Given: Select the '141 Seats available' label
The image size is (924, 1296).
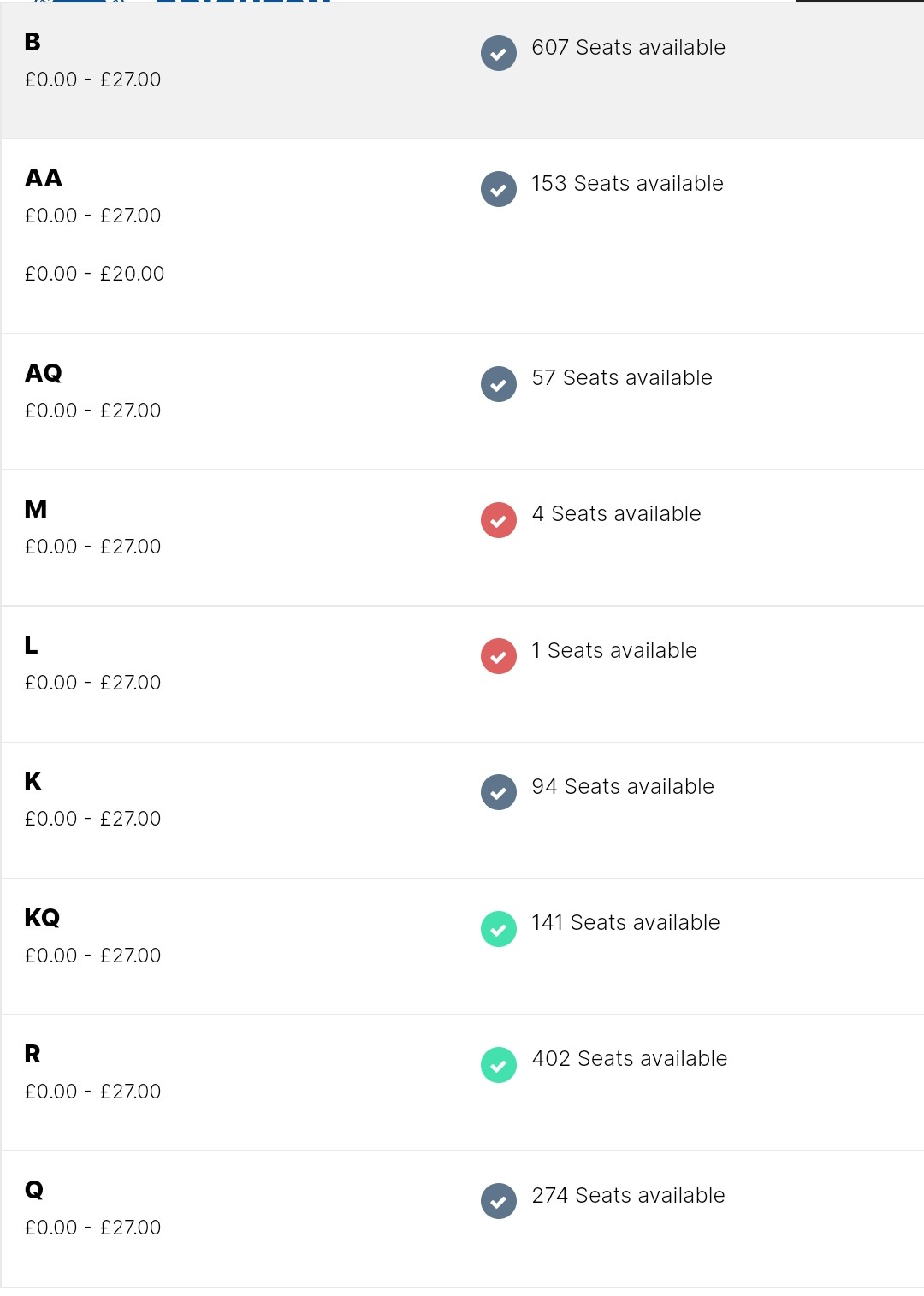Looking at the screenshot, I should pos(625,922).
